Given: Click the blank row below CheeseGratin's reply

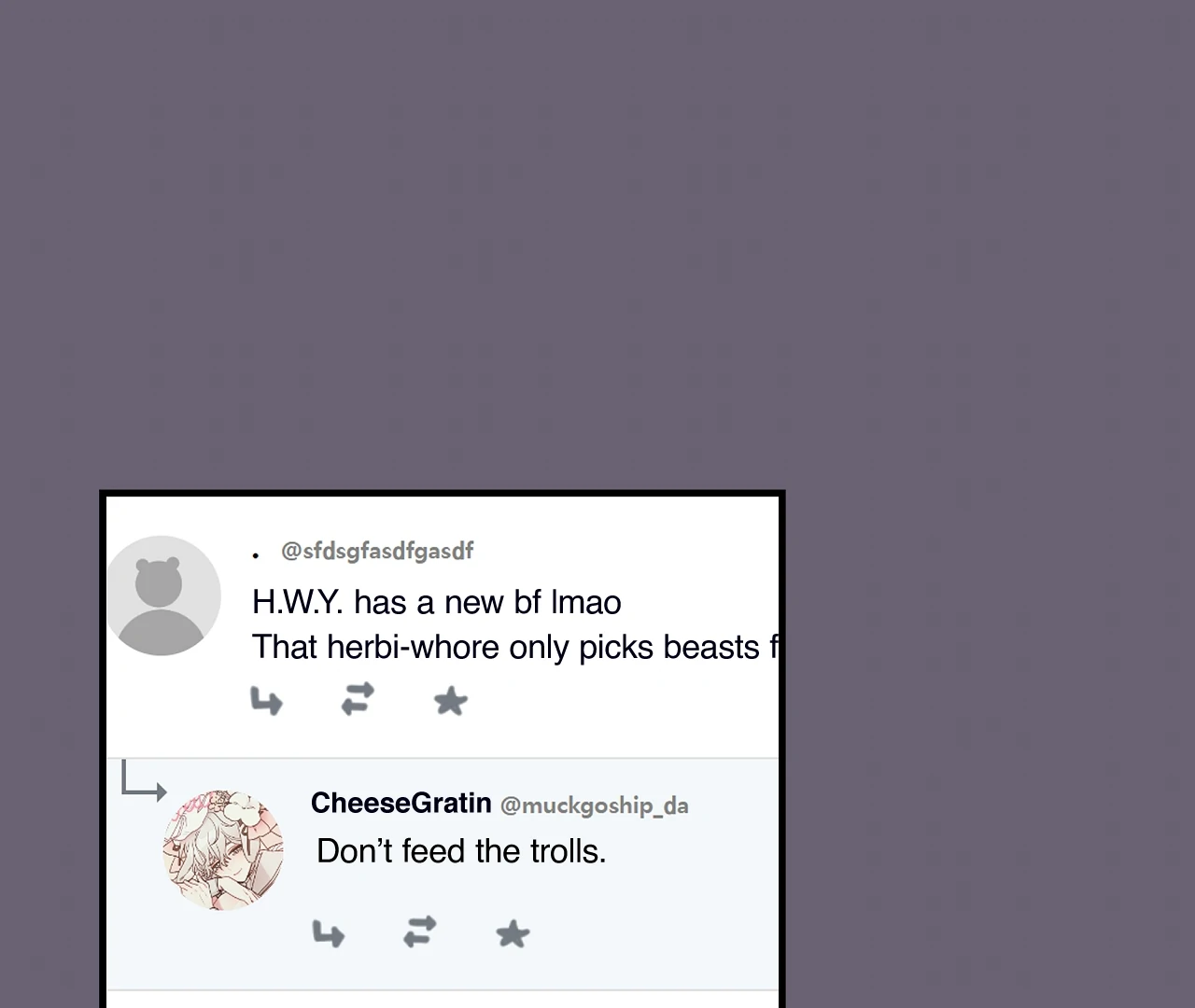Looking at the screenshot, I should click(443, 1000).
